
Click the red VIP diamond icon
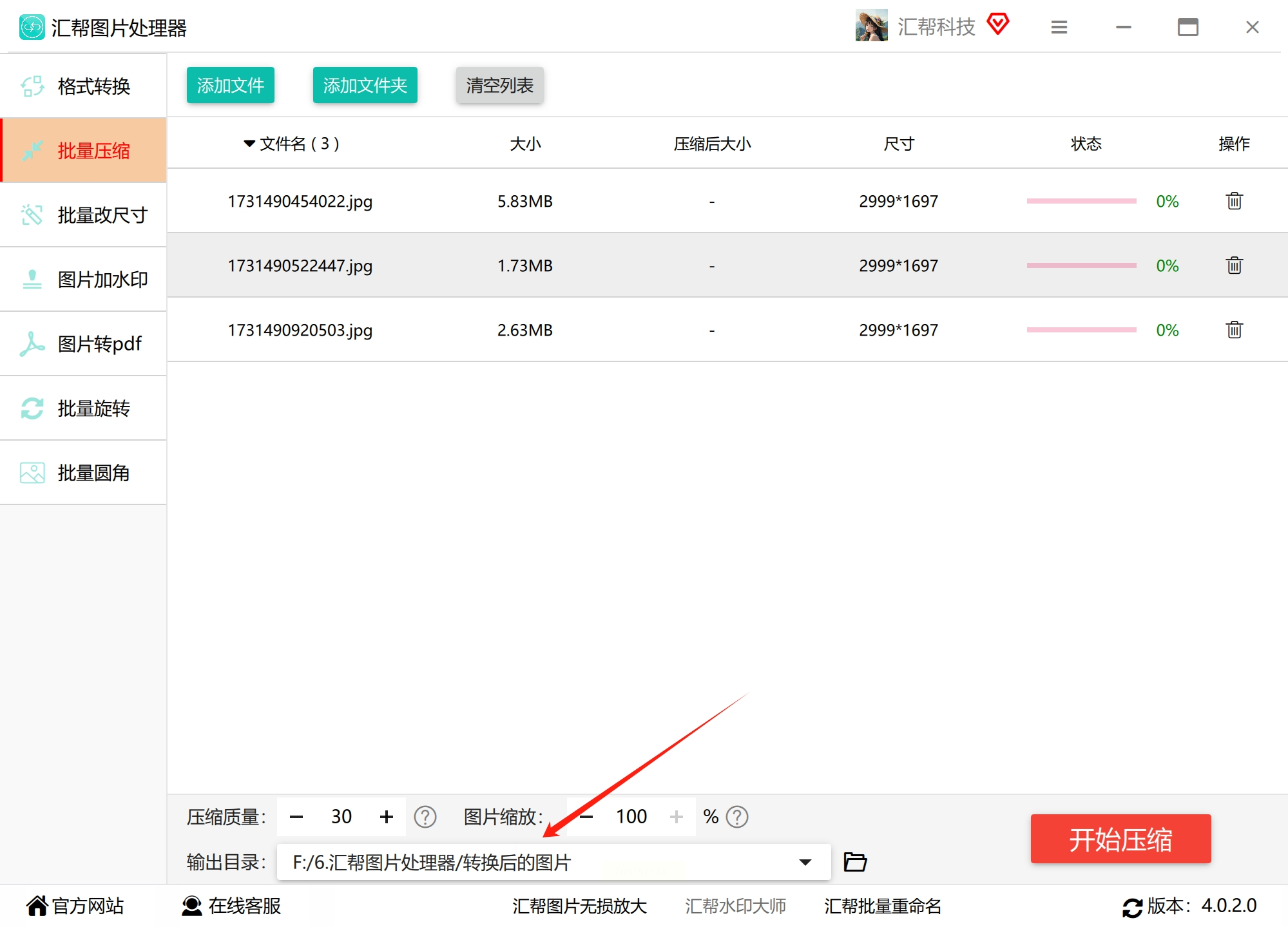[998, 24]
